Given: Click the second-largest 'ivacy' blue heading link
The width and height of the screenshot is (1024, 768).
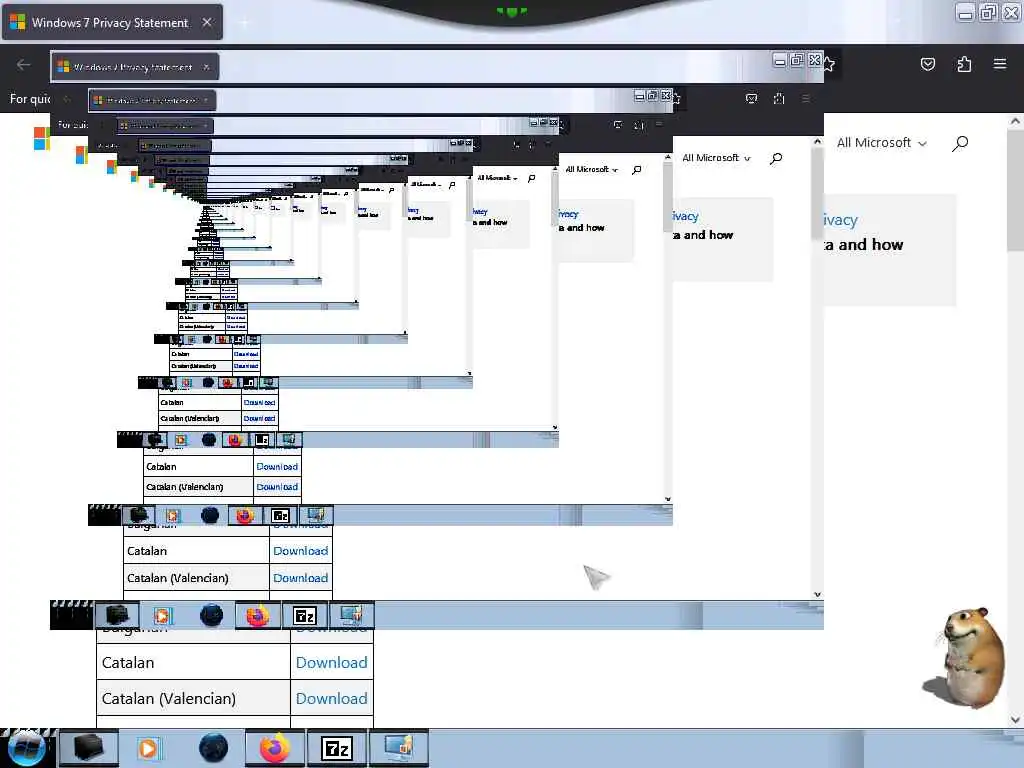Looking at the screenshot, I should click(684, 216).
